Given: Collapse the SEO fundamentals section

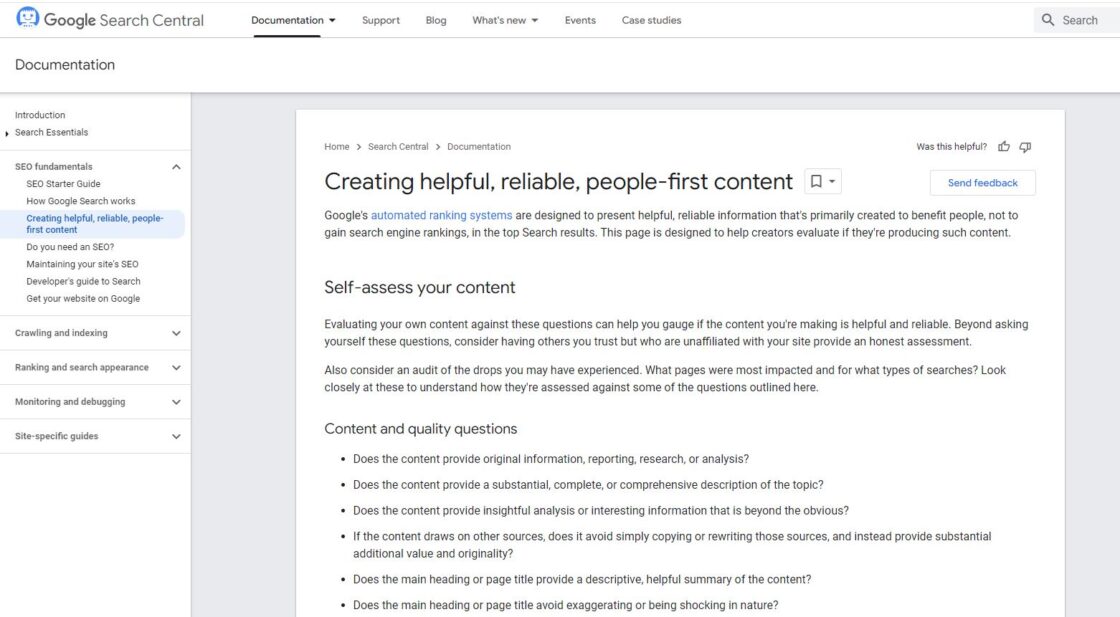Looking at the screenshot, I should tap(176, 166).
